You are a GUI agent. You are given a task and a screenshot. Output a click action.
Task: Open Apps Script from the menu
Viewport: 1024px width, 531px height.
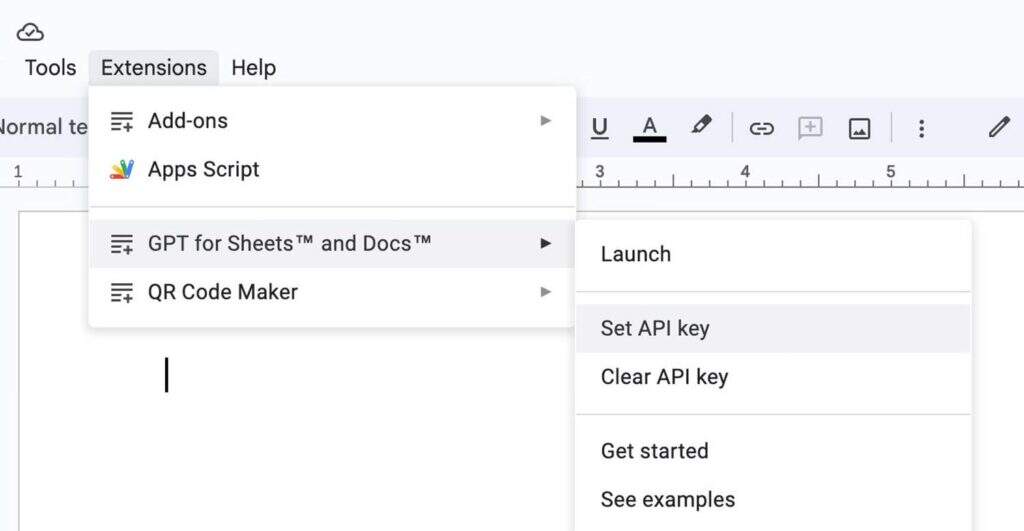(x=203, y=169)
